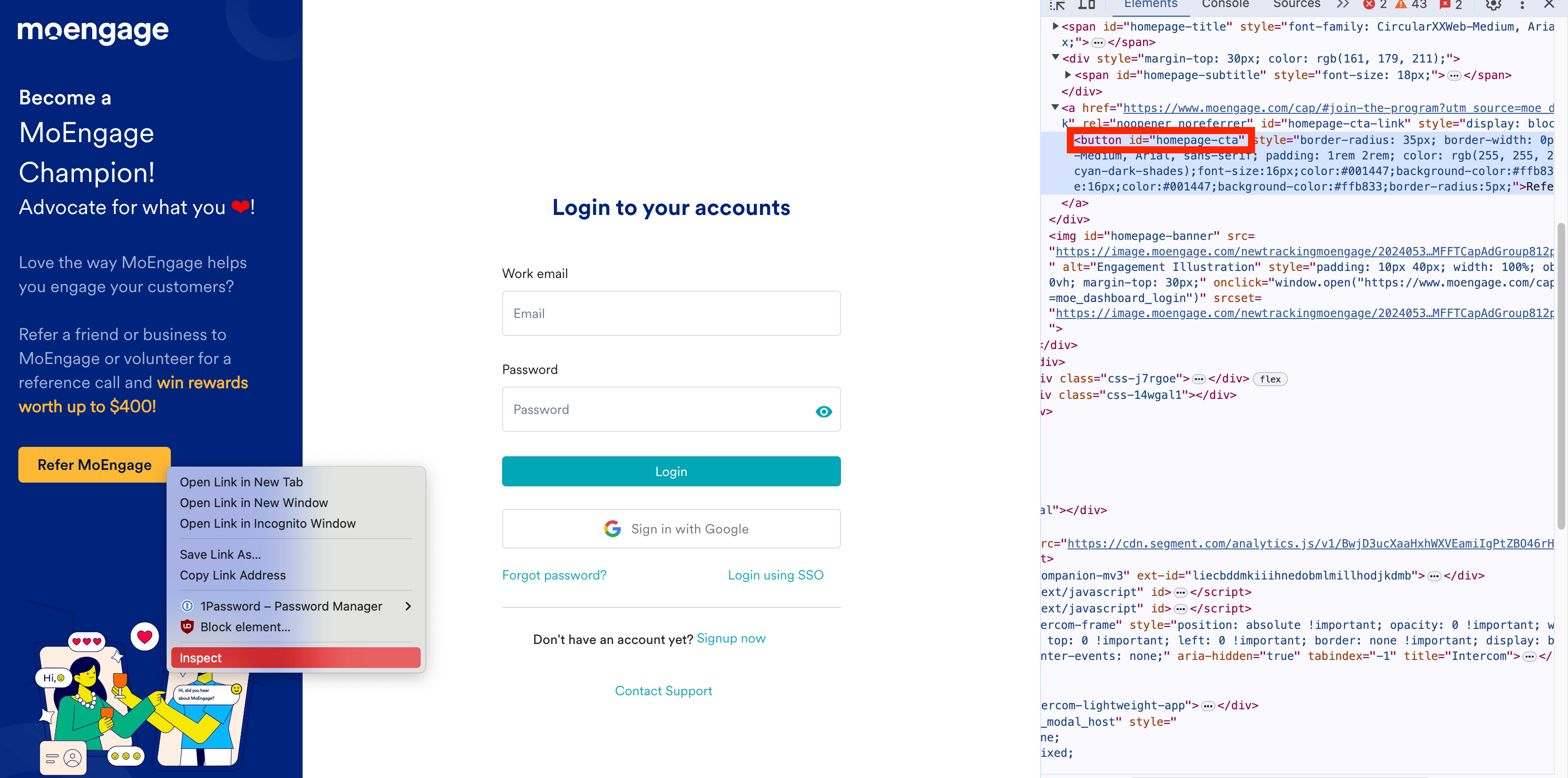Screen dimensions: 1568x778
Task: Open 1Password – Password Manager entry
Action: tap(296, 606)
